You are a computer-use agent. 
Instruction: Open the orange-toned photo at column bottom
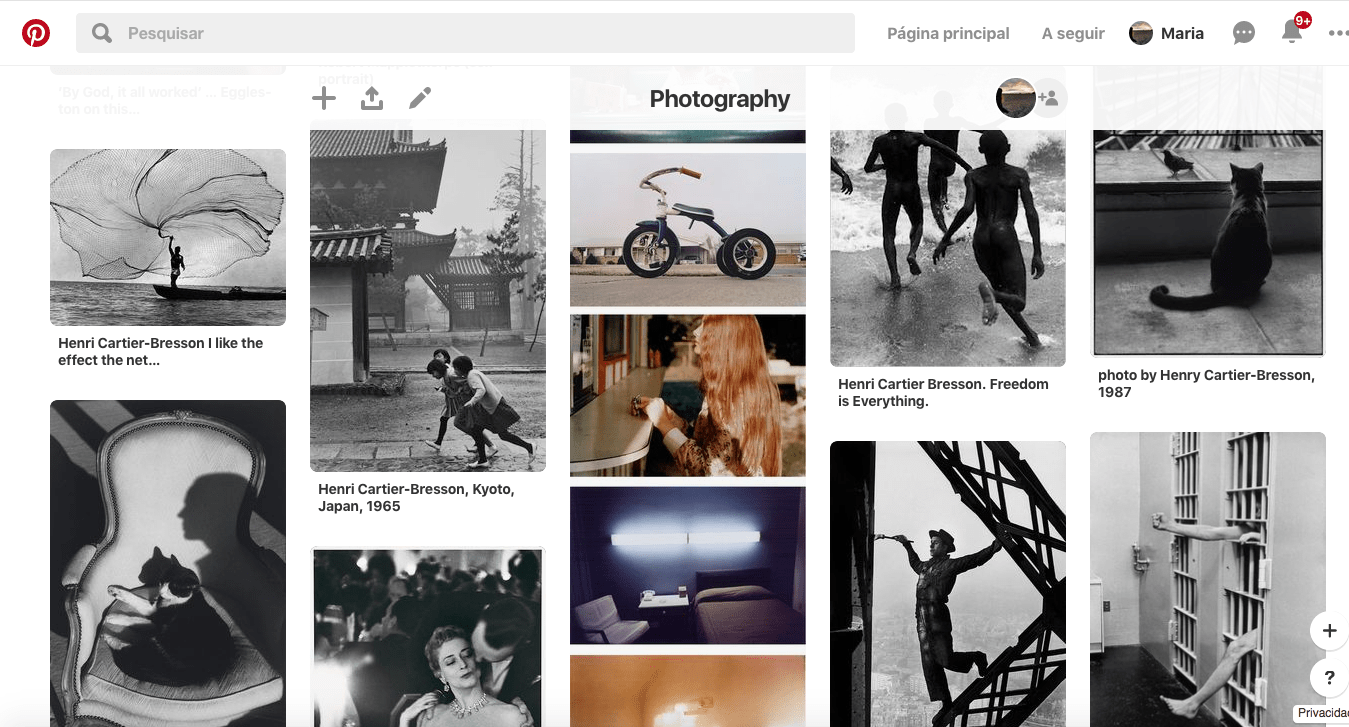coord(688,690)
